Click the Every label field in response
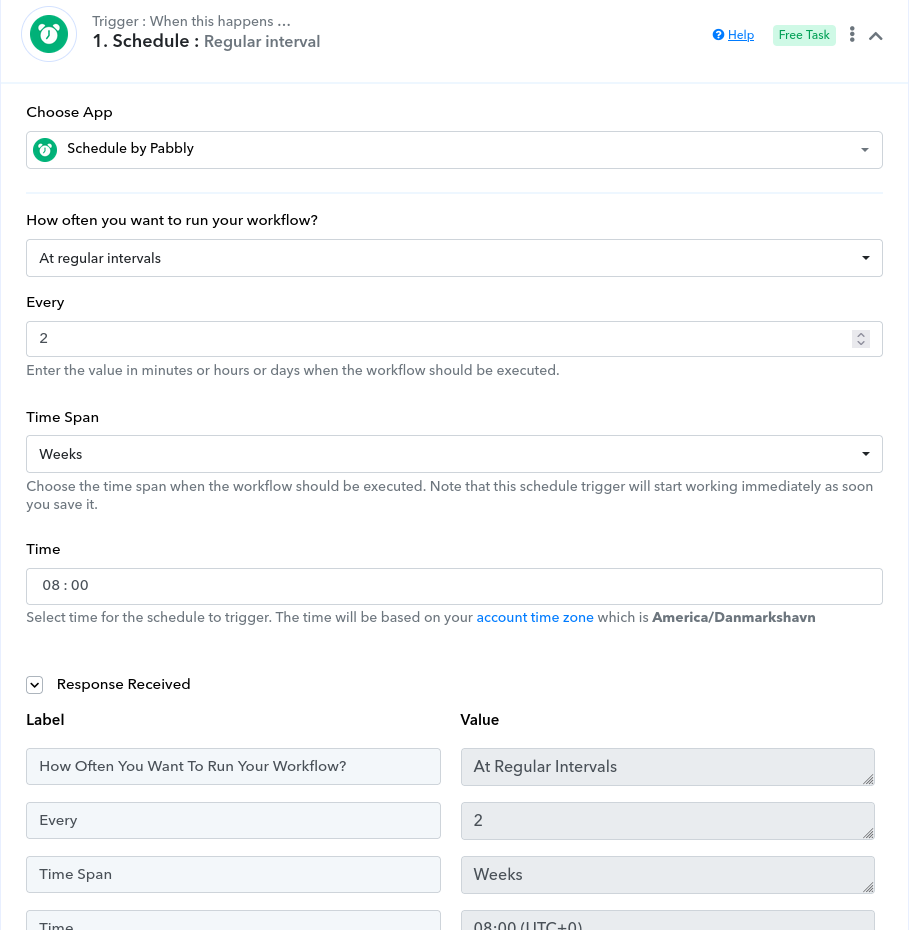 (233, 820)
